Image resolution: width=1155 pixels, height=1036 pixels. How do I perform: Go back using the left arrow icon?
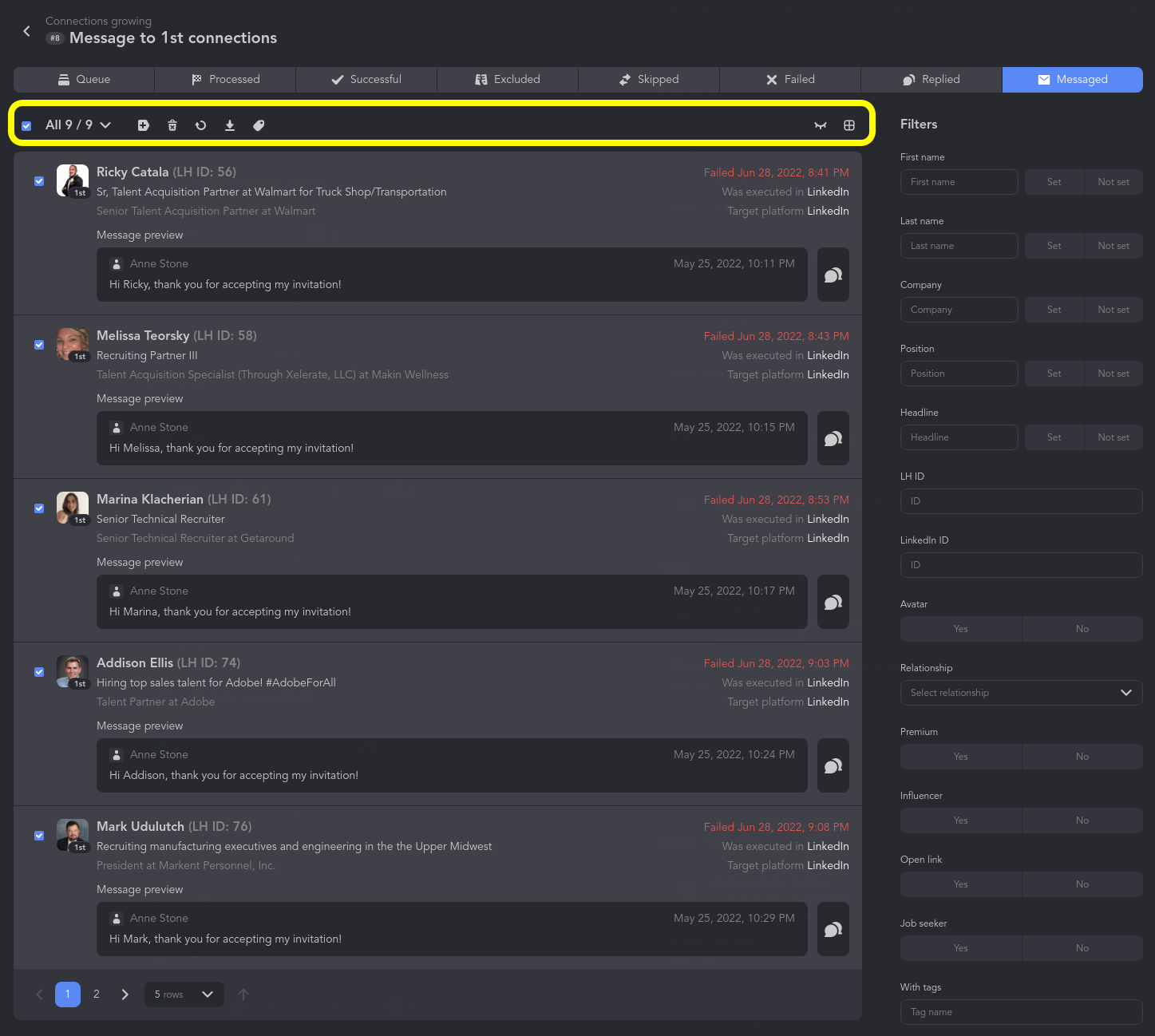[x=27, y=31]
